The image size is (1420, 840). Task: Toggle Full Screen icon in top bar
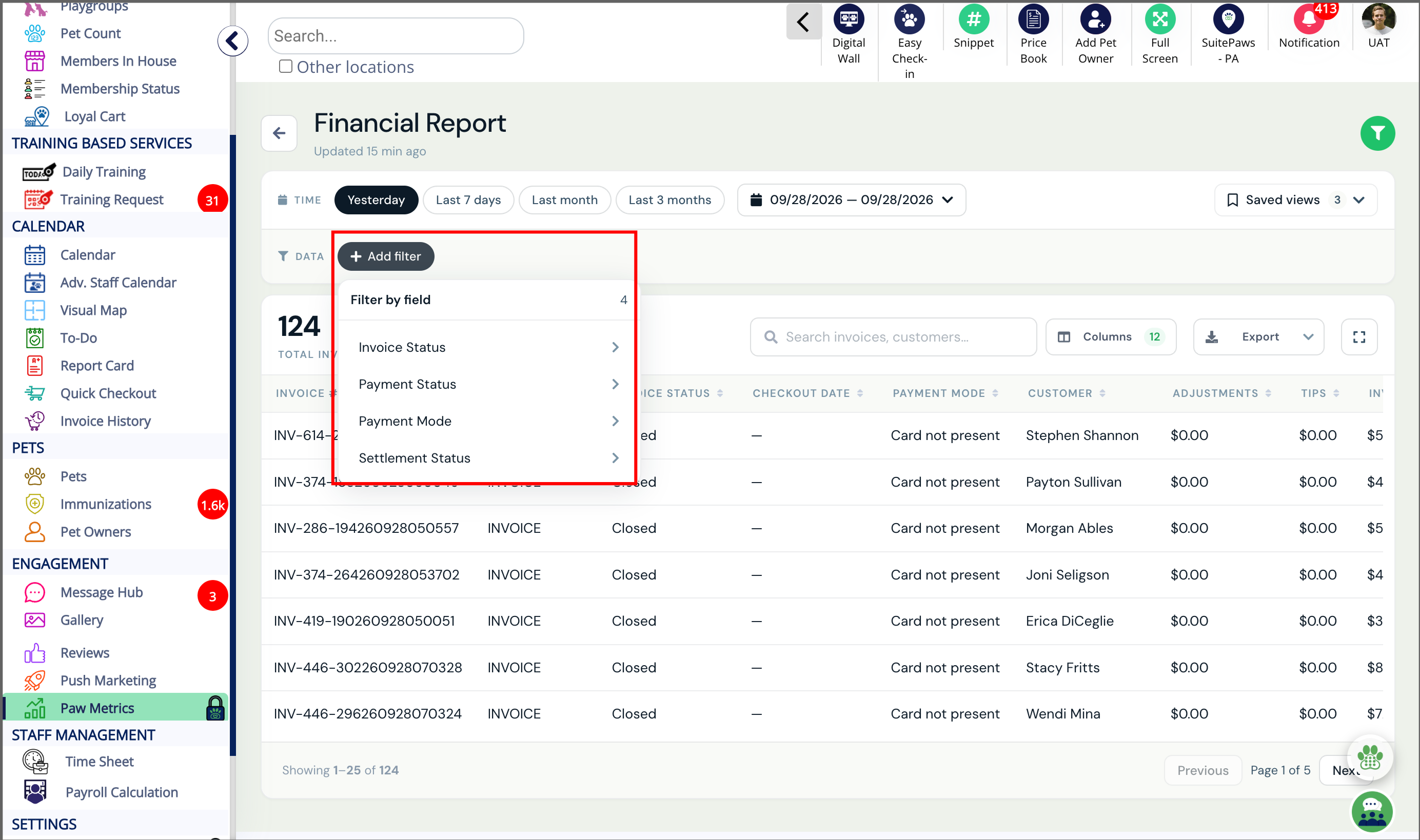click(1159, 20)
